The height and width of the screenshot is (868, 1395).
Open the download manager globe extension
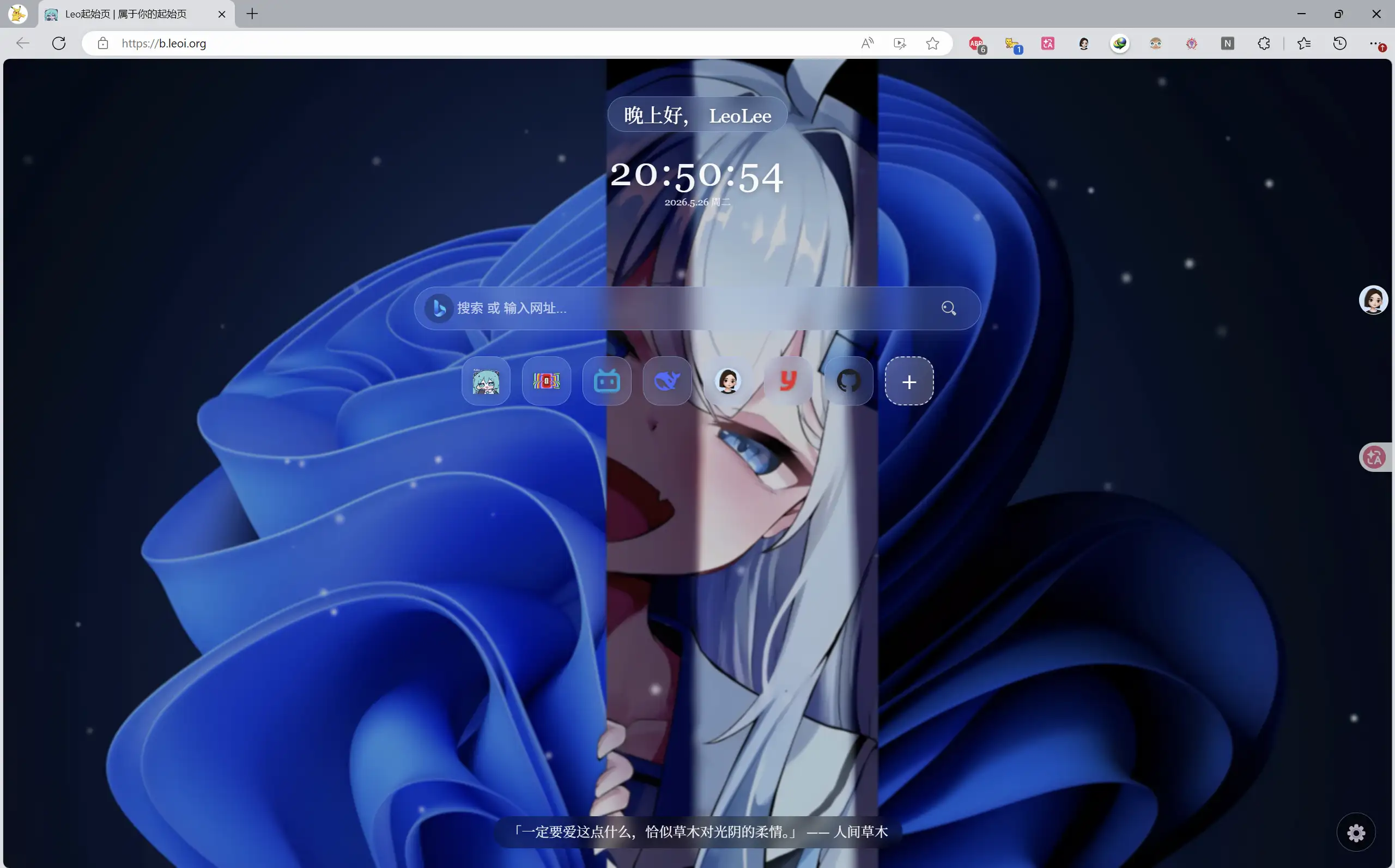point(1119,44)
